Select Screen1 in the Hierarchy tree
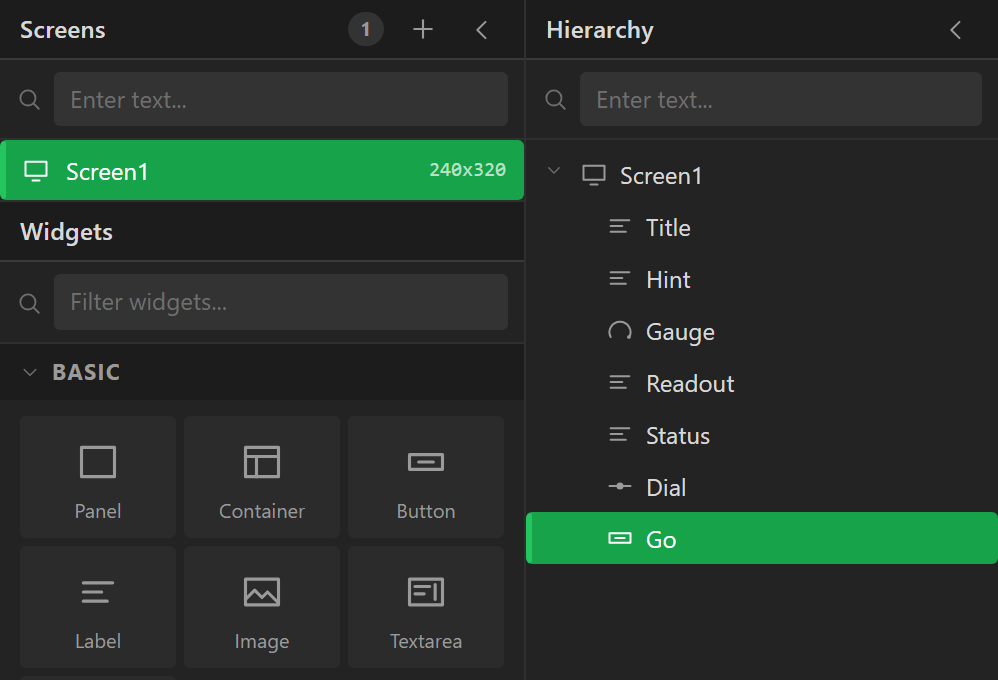The width and height of the screenshot is (998, 680). tap(762, 176)
